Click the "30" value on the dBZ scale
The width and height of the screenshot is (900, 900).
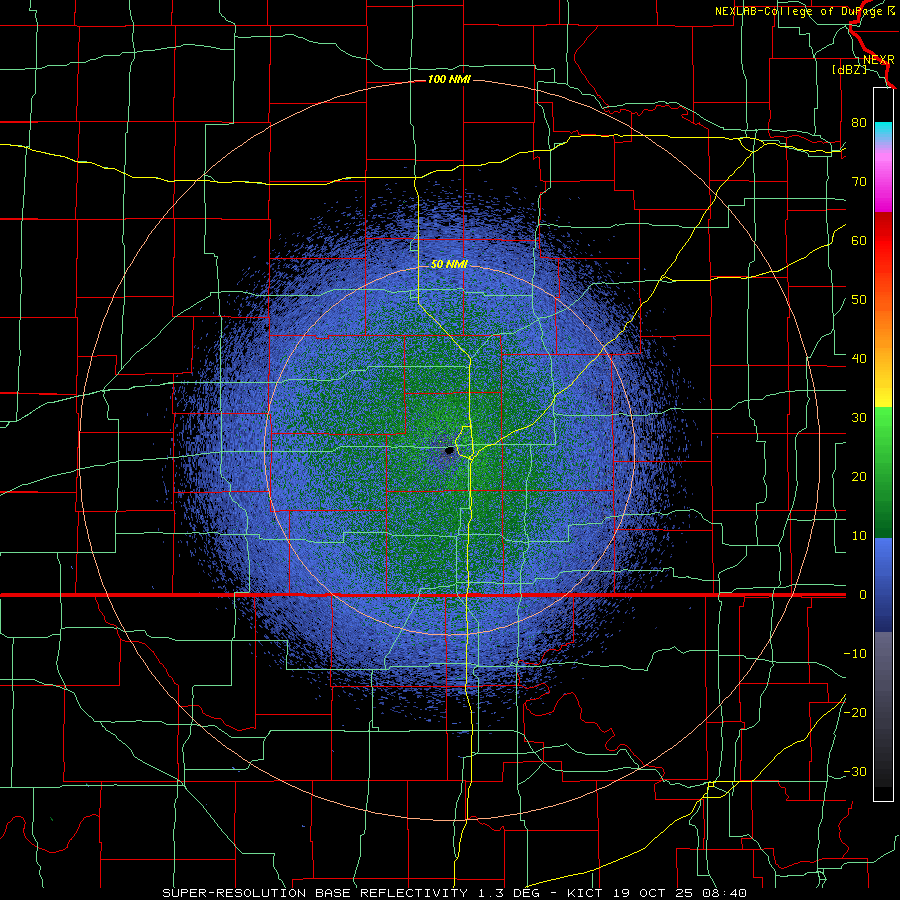click(x=859, y=417)
